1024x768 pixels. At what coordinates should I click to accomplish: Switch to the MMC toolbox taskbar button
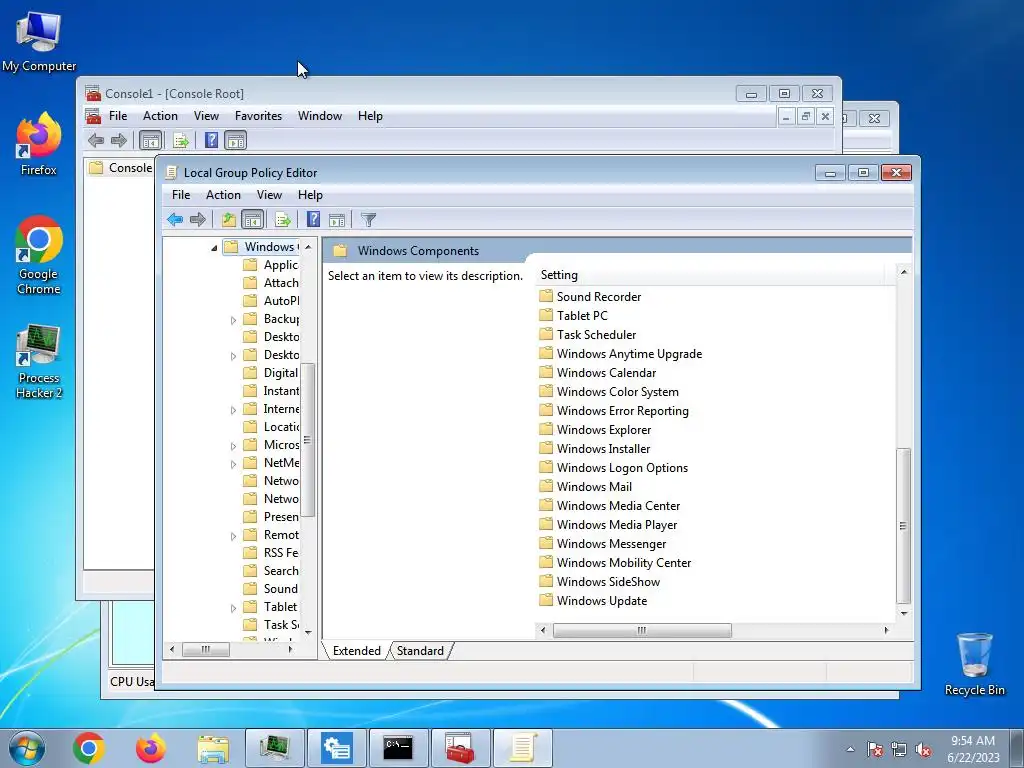460,748
